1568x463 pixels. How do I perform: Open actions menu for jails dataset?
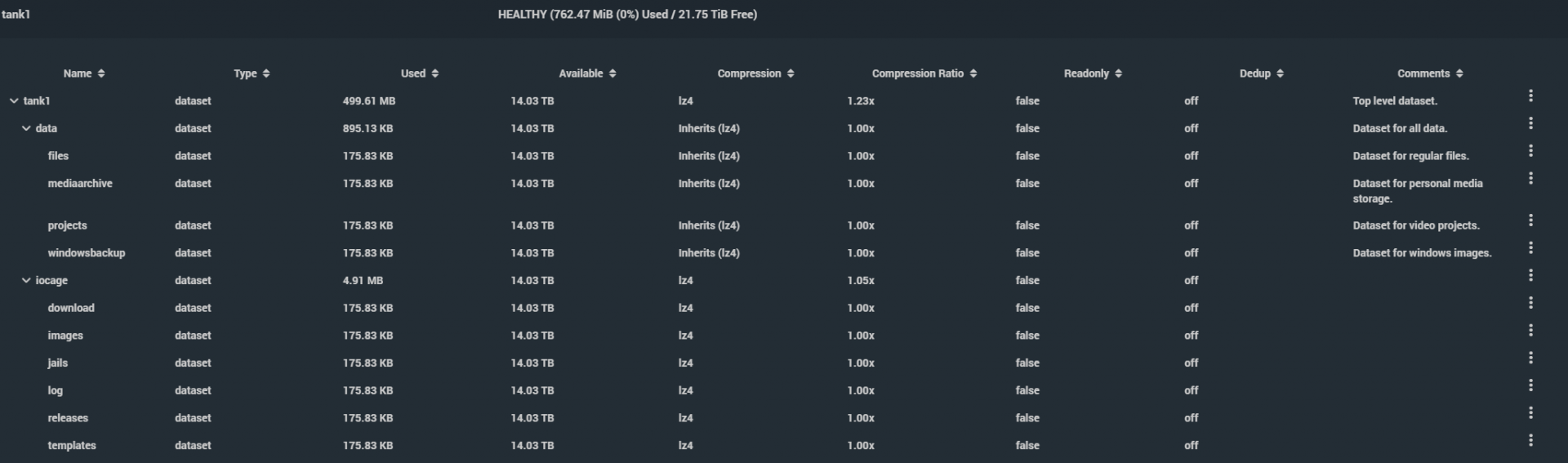[x=1530, y=358]
